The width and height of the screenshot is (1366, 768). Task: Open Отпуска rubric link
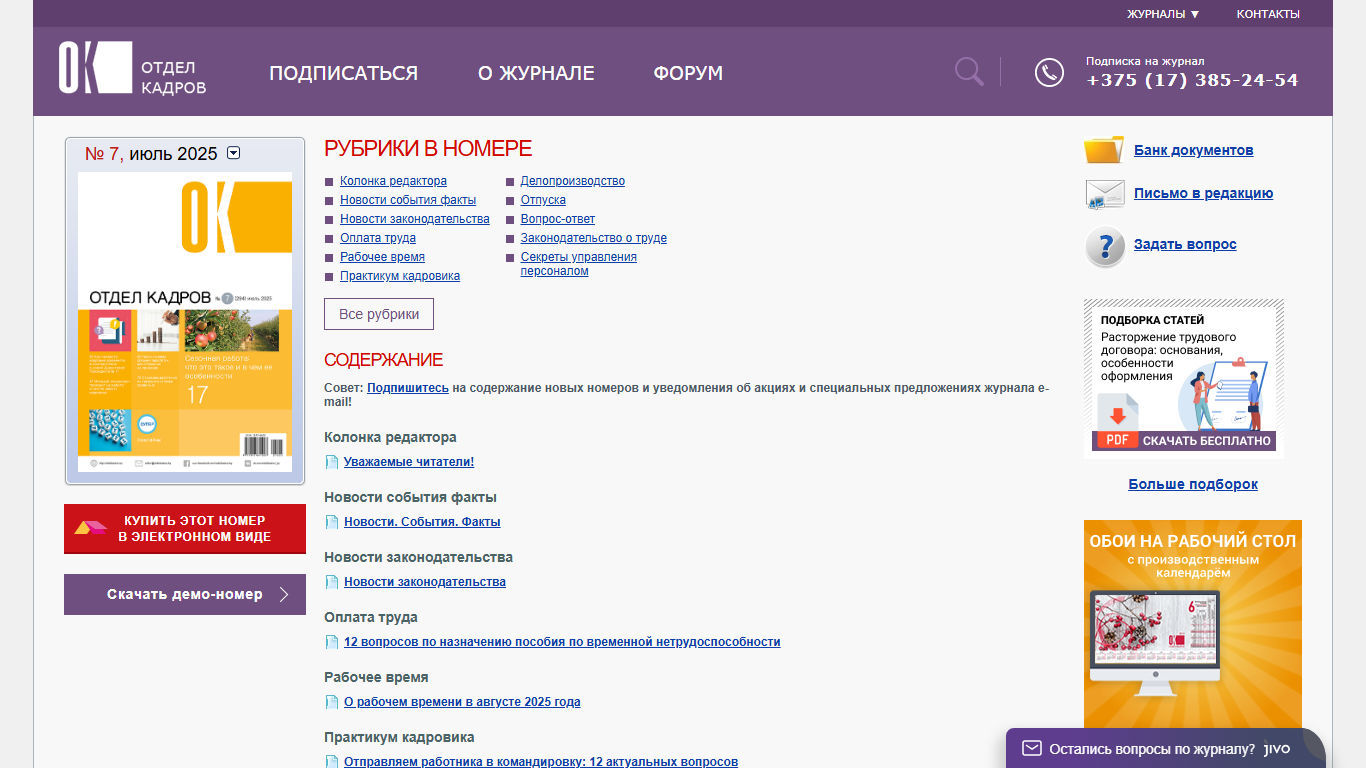click(543, 200)
